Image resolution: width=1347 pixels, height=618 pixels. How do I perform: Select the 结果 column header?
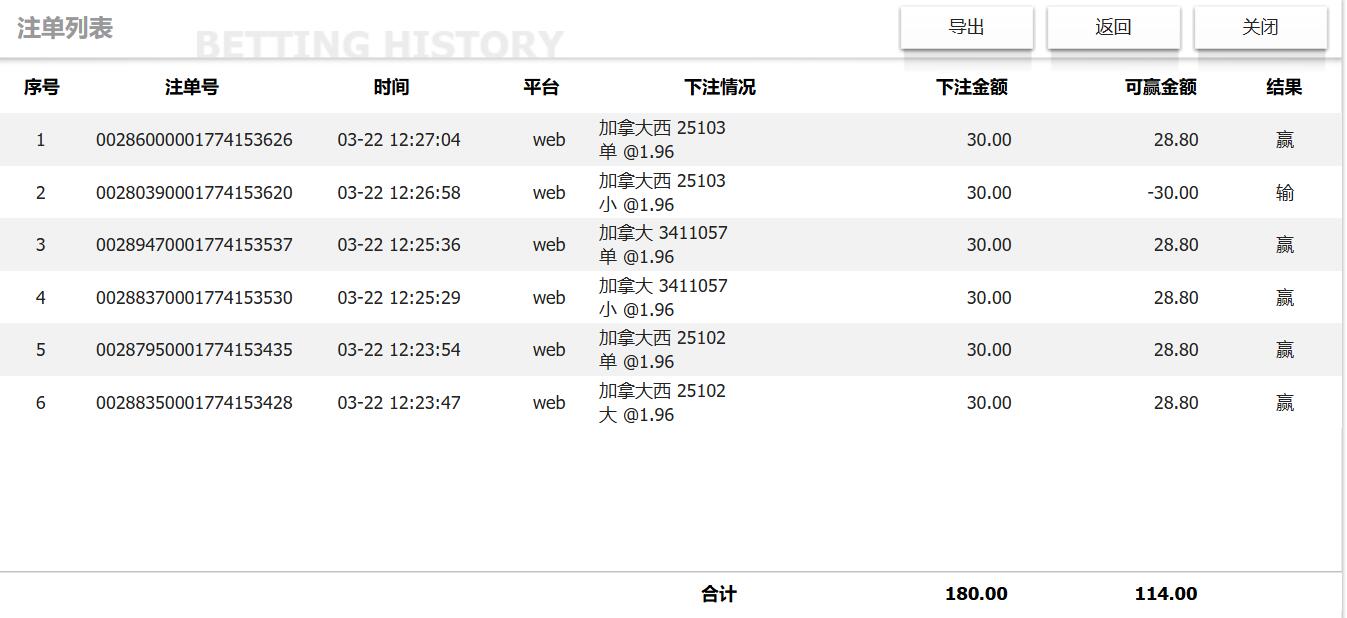coord(1283,88)
